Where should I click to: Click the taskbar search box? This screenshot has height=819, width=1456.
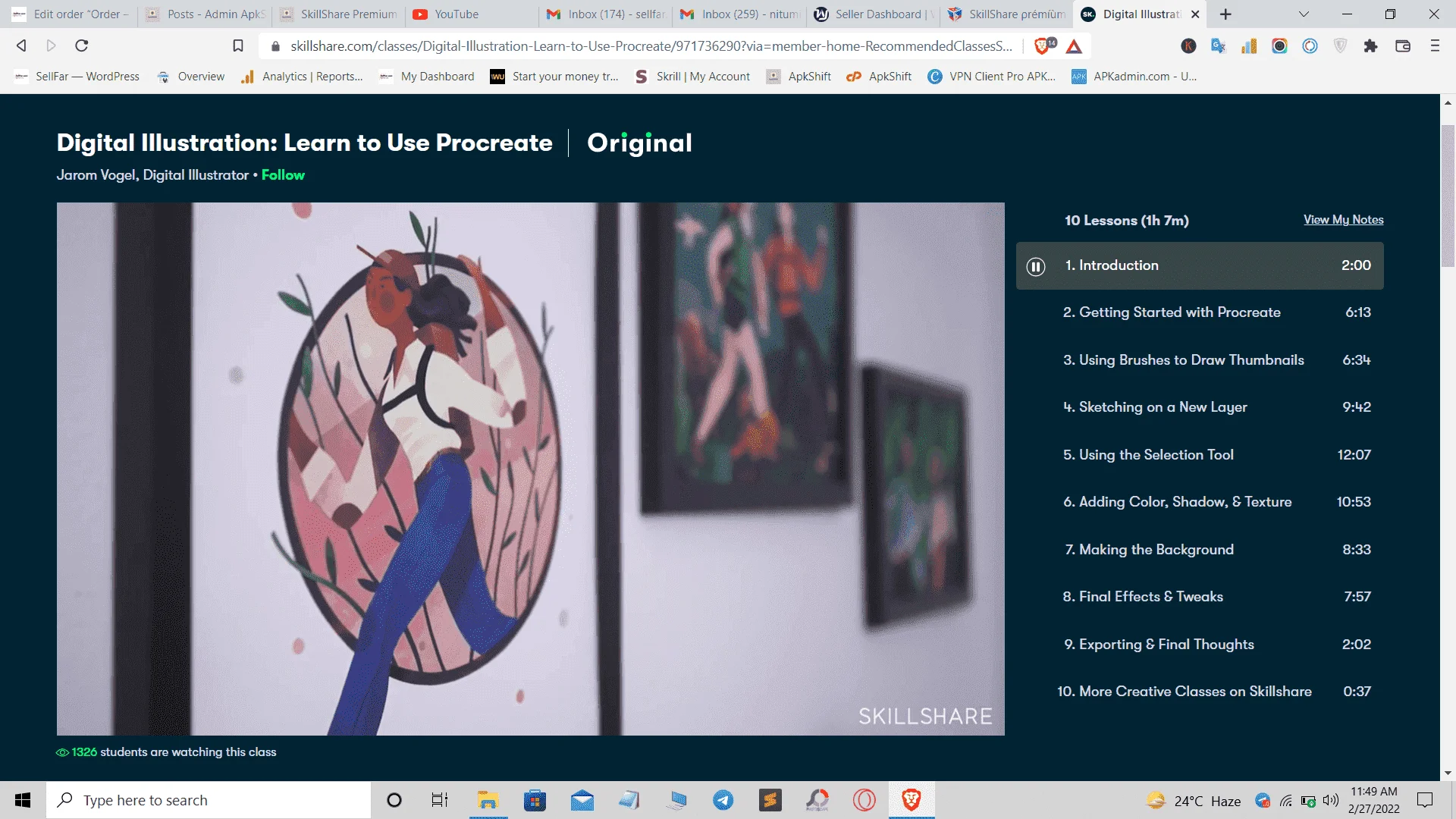pos(209,800)
